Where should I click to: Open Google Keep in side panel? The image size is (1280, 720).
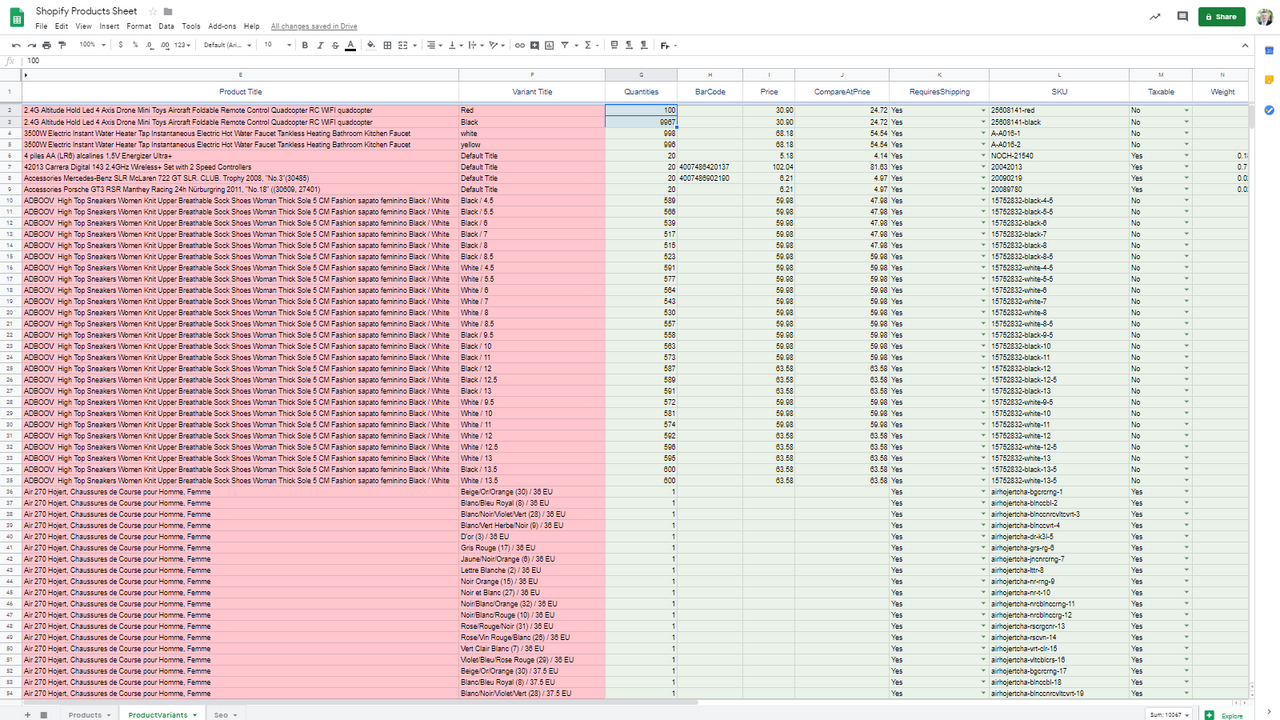coord(1268,80)
